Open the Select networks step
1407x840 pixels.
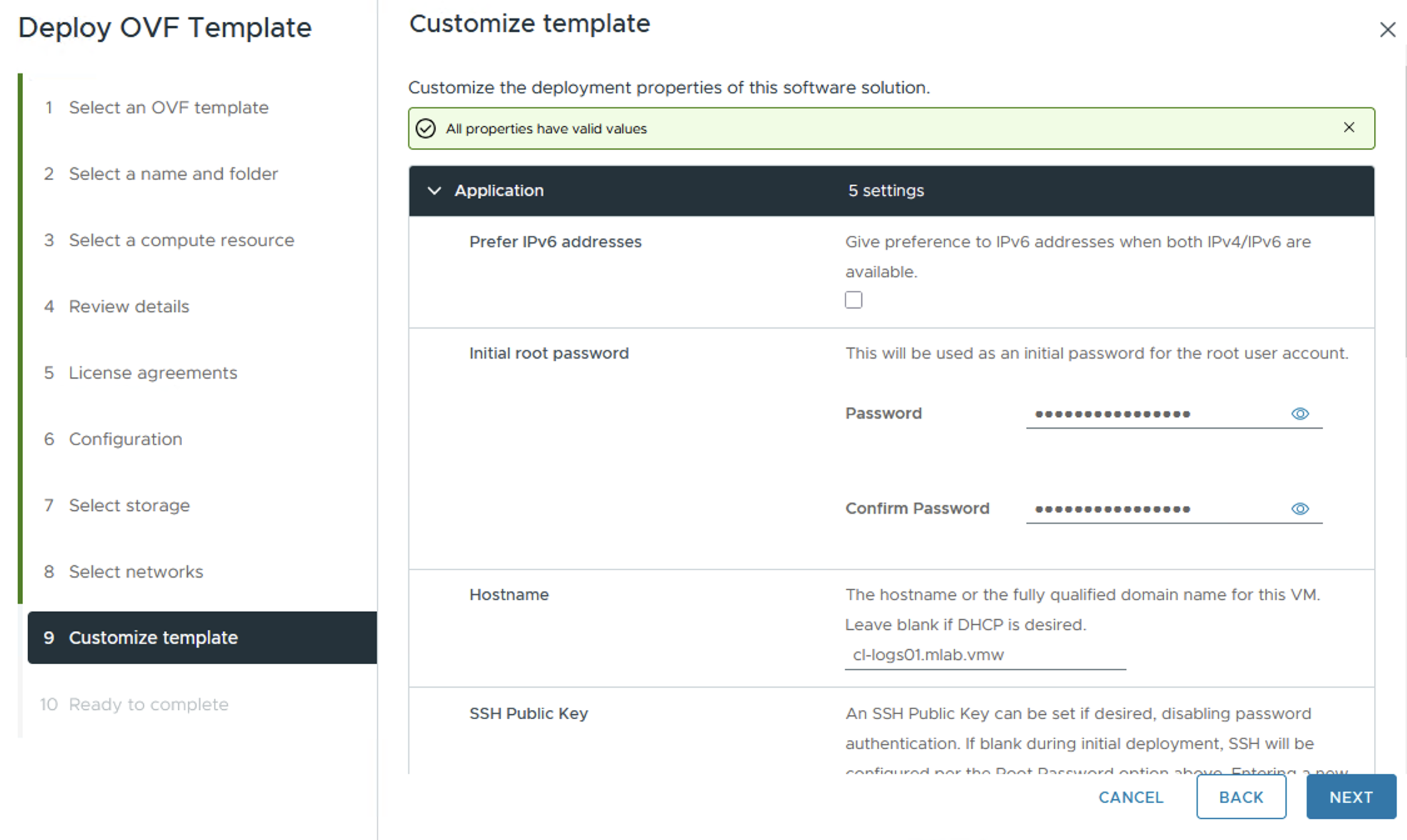coord(136,572)
